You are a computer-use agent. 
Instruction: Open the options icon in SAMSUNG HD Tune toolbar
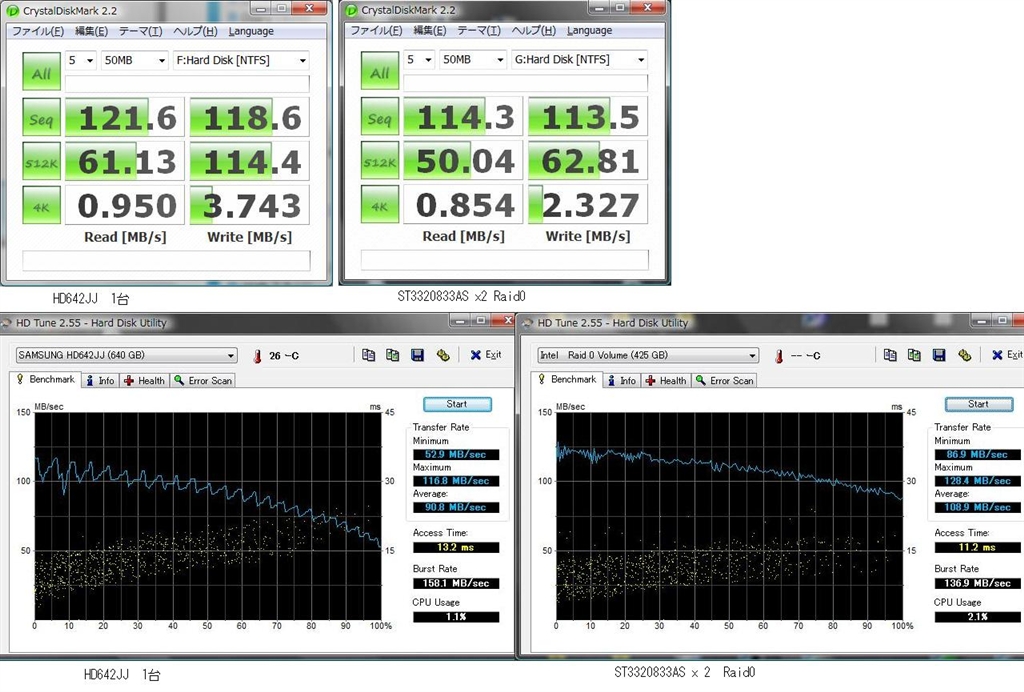point(443,354)
